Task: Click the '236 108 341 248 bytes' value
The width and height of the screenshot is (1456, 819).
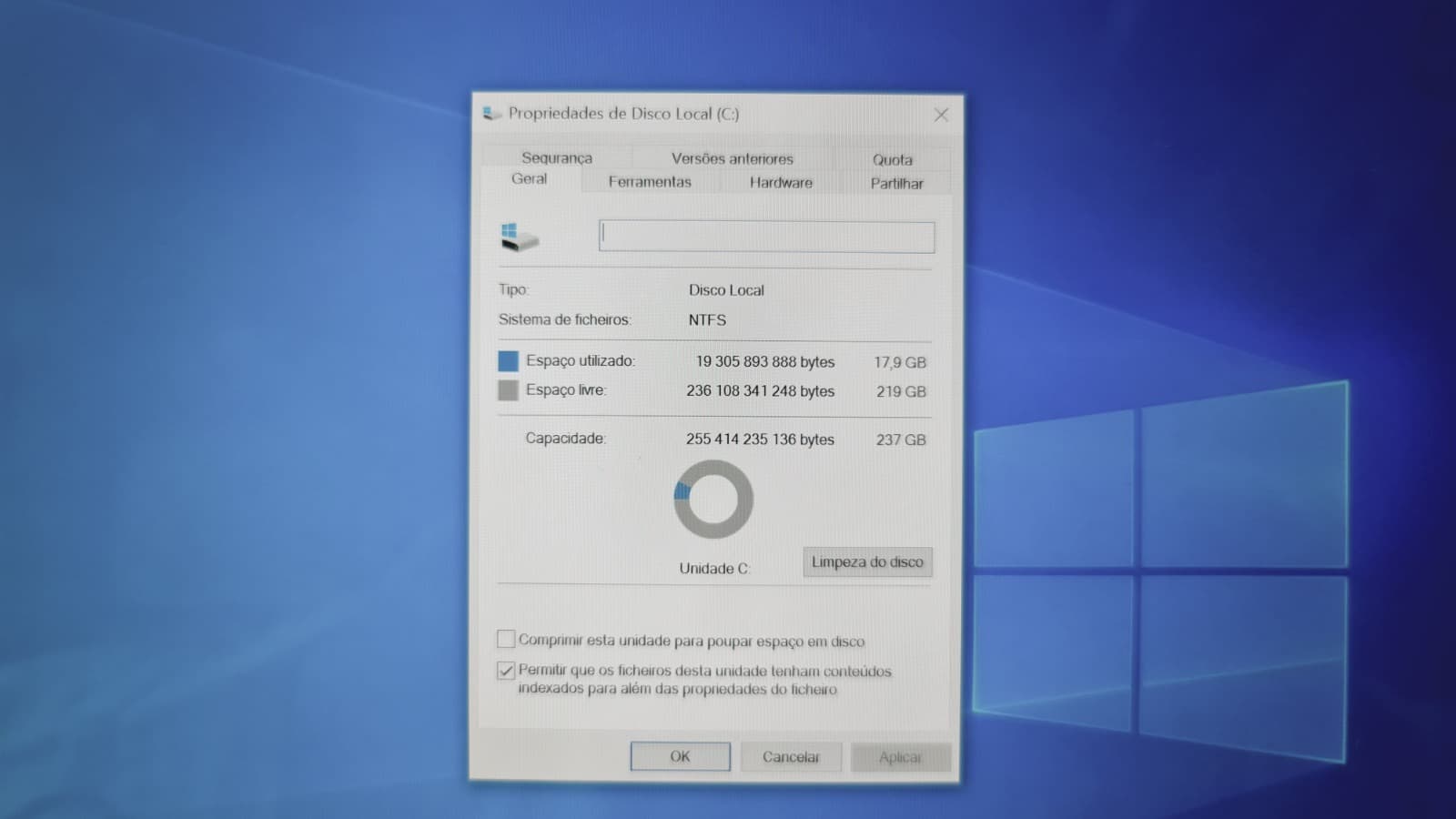Action: (x=761, y=390)
